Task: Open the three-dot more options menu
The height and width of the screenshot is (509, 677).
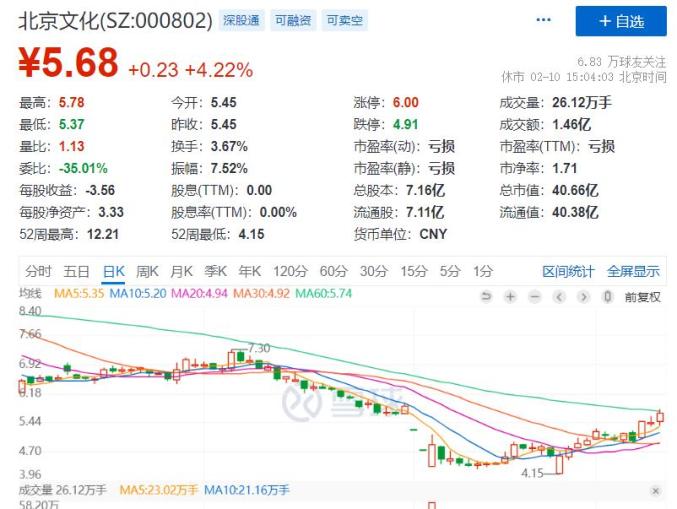Action: (543, 20)
